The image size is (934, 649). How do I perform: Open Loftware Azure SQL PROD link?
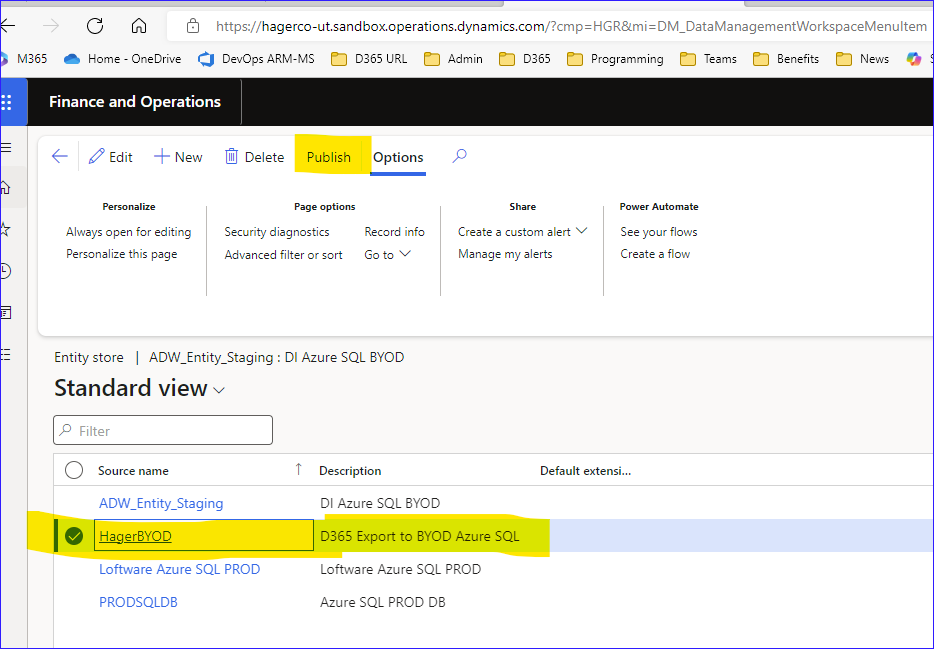click(x=179, y=569)
